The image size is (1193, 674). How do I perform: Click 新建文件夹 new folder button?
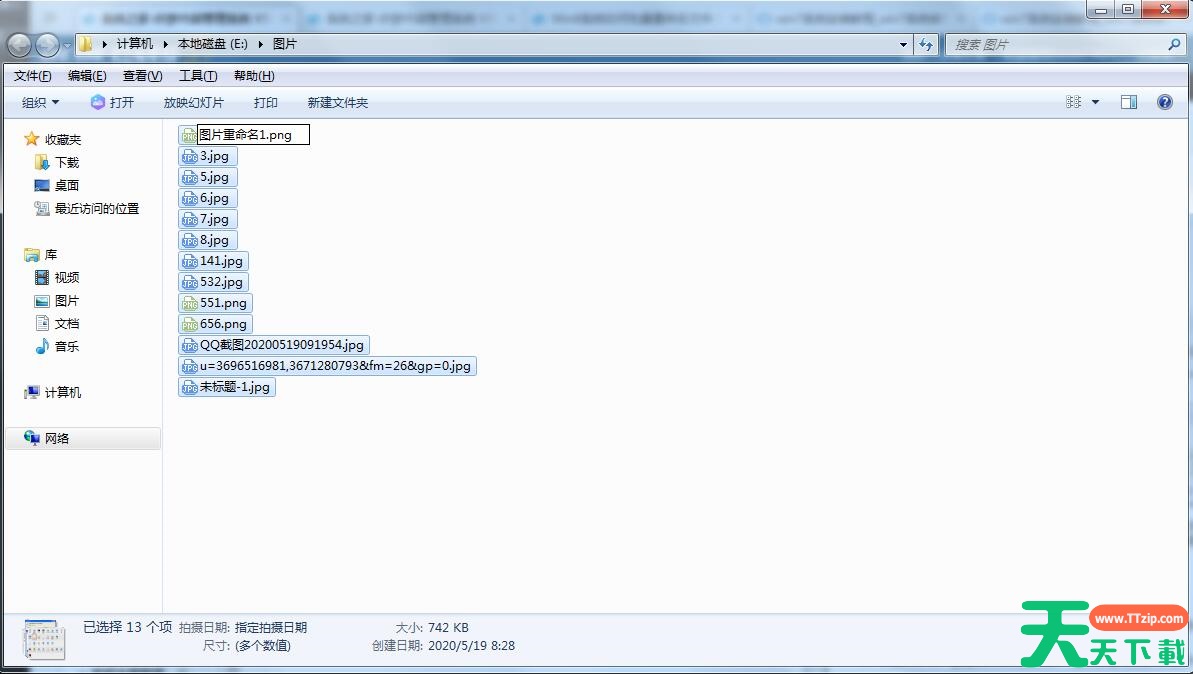click(x=338, y=103)
